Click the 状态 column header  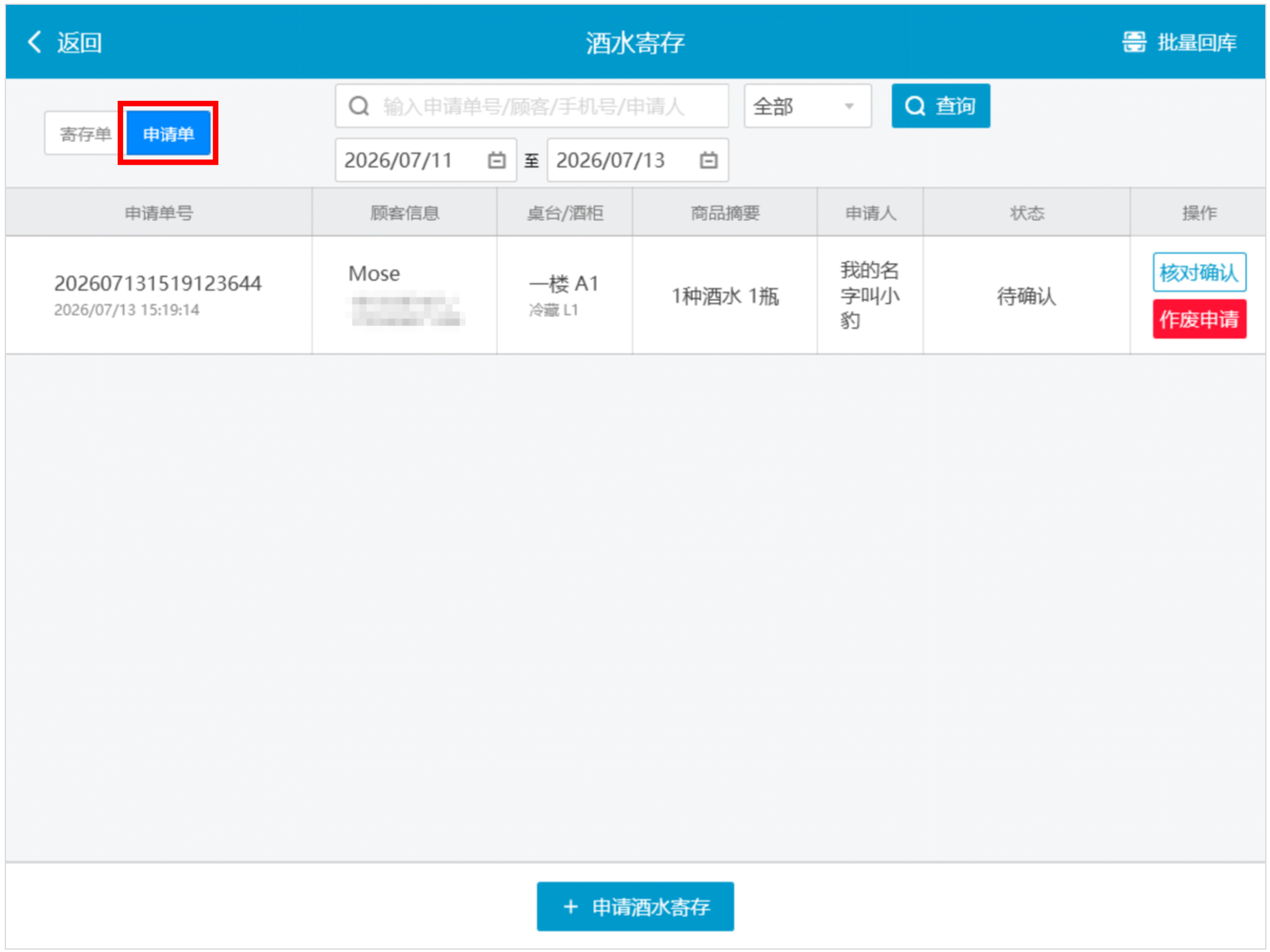[x=1026, y=213]
